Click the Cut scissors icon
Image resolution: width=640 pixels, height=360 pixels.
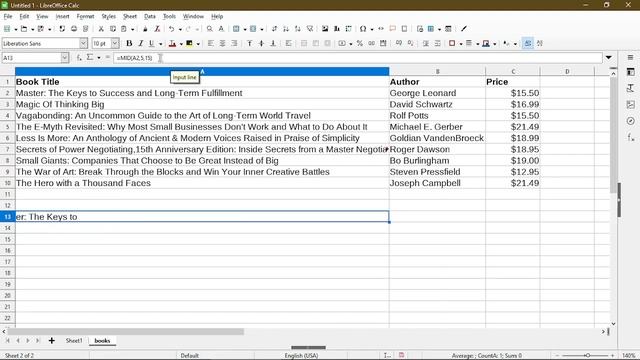pyautogui.click(x=101, y=29)
